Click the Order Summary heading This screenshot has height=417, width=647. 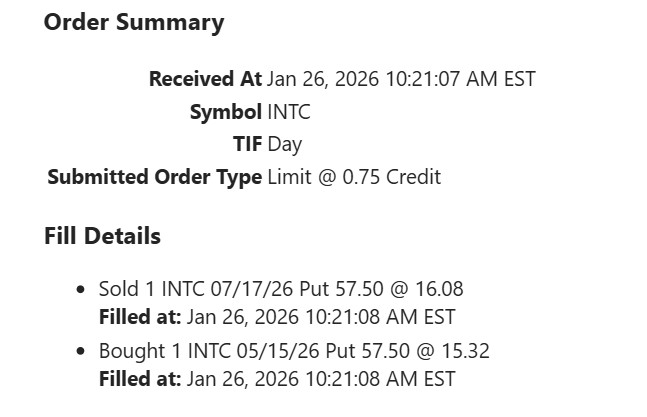134,23
